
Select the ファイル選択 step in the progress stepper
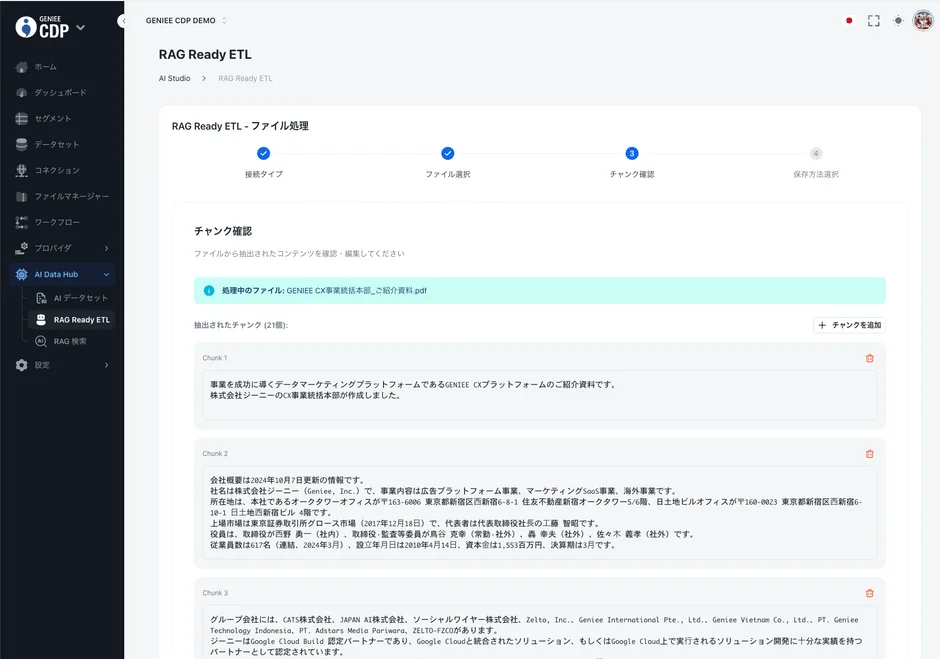pyautogui.click(x=447, y=154)
